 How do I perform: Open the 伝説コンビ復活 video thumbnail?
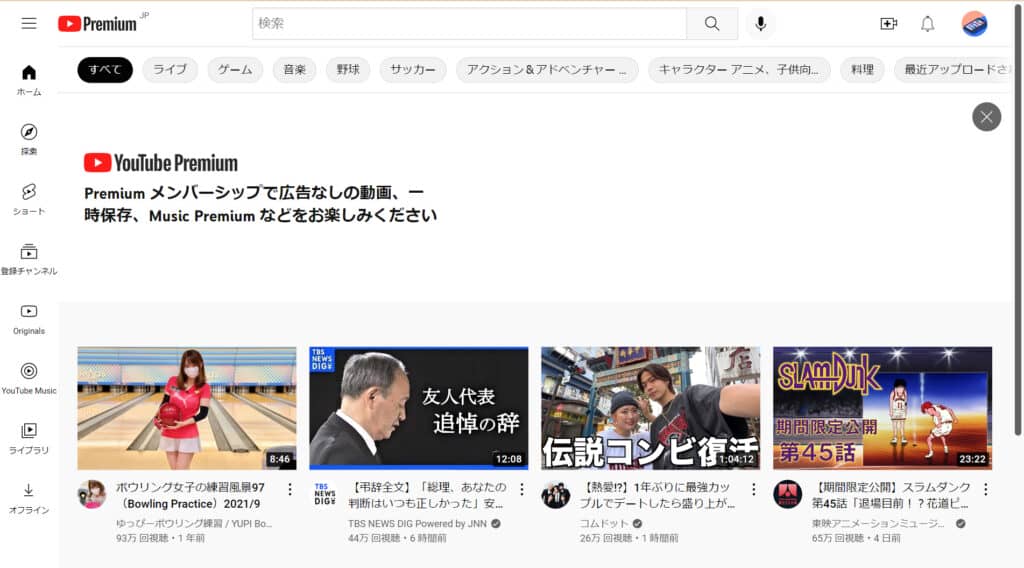tap(650, 408)
